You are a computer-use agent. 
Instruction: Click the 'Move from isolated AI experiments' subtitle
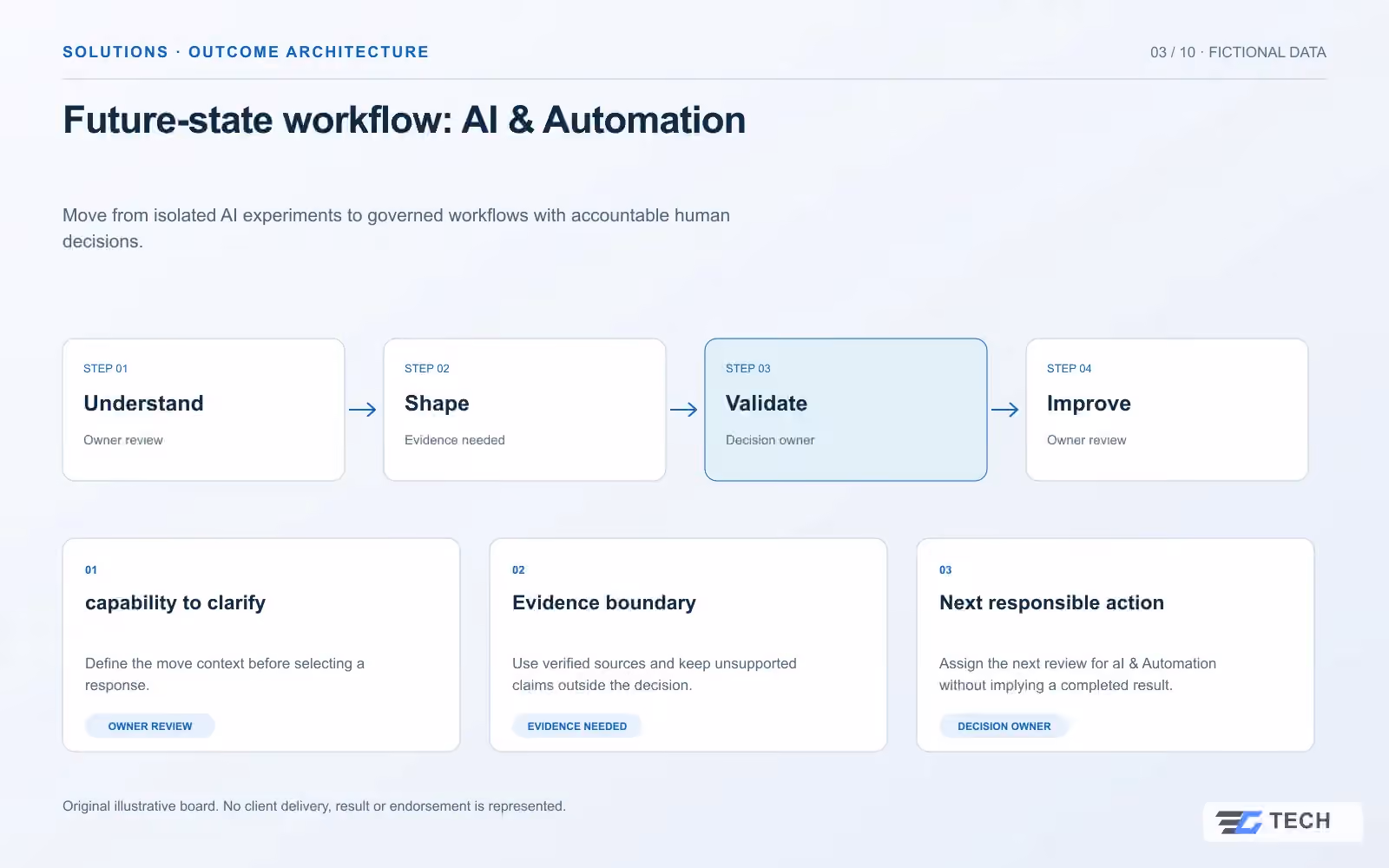[x=396, y=228]
